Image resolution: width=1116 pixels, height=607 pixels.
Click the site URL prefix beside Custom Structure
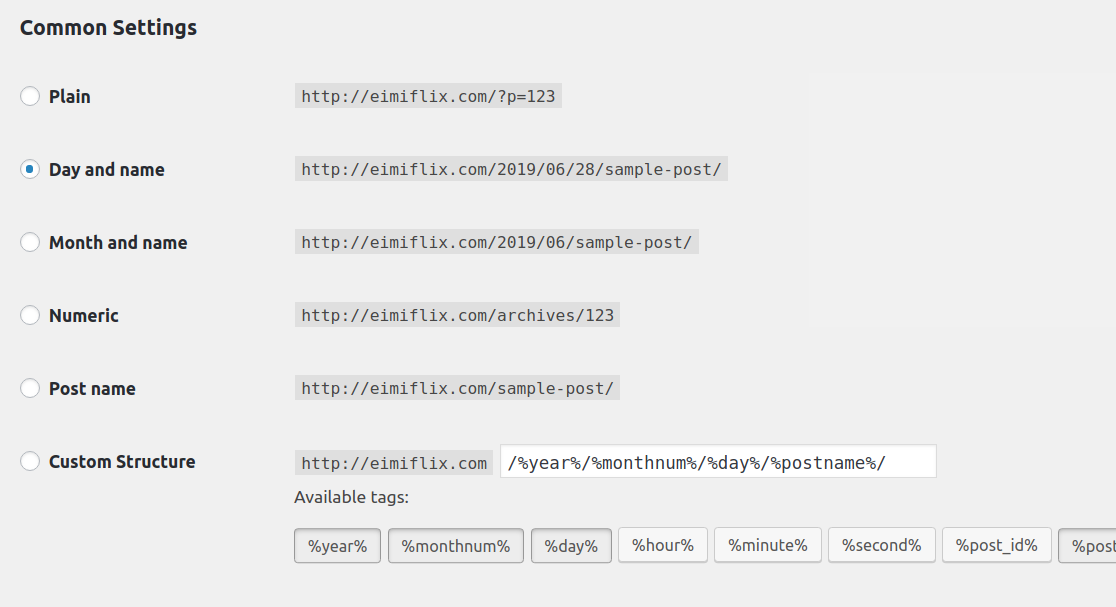coord(393,463)
